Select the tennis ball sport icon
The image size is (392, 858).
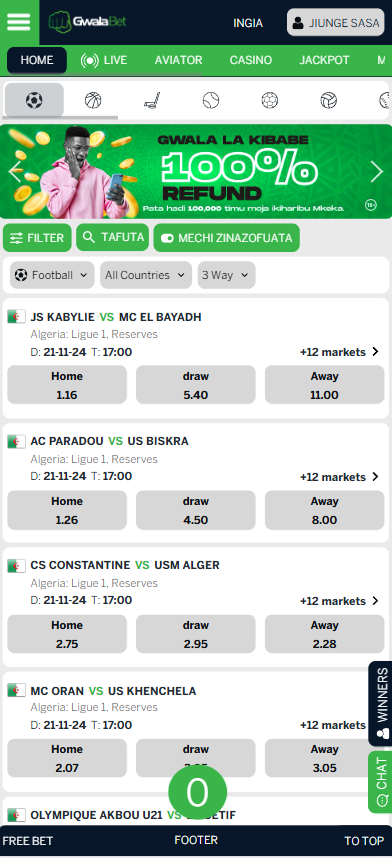(x=211, y=100)
